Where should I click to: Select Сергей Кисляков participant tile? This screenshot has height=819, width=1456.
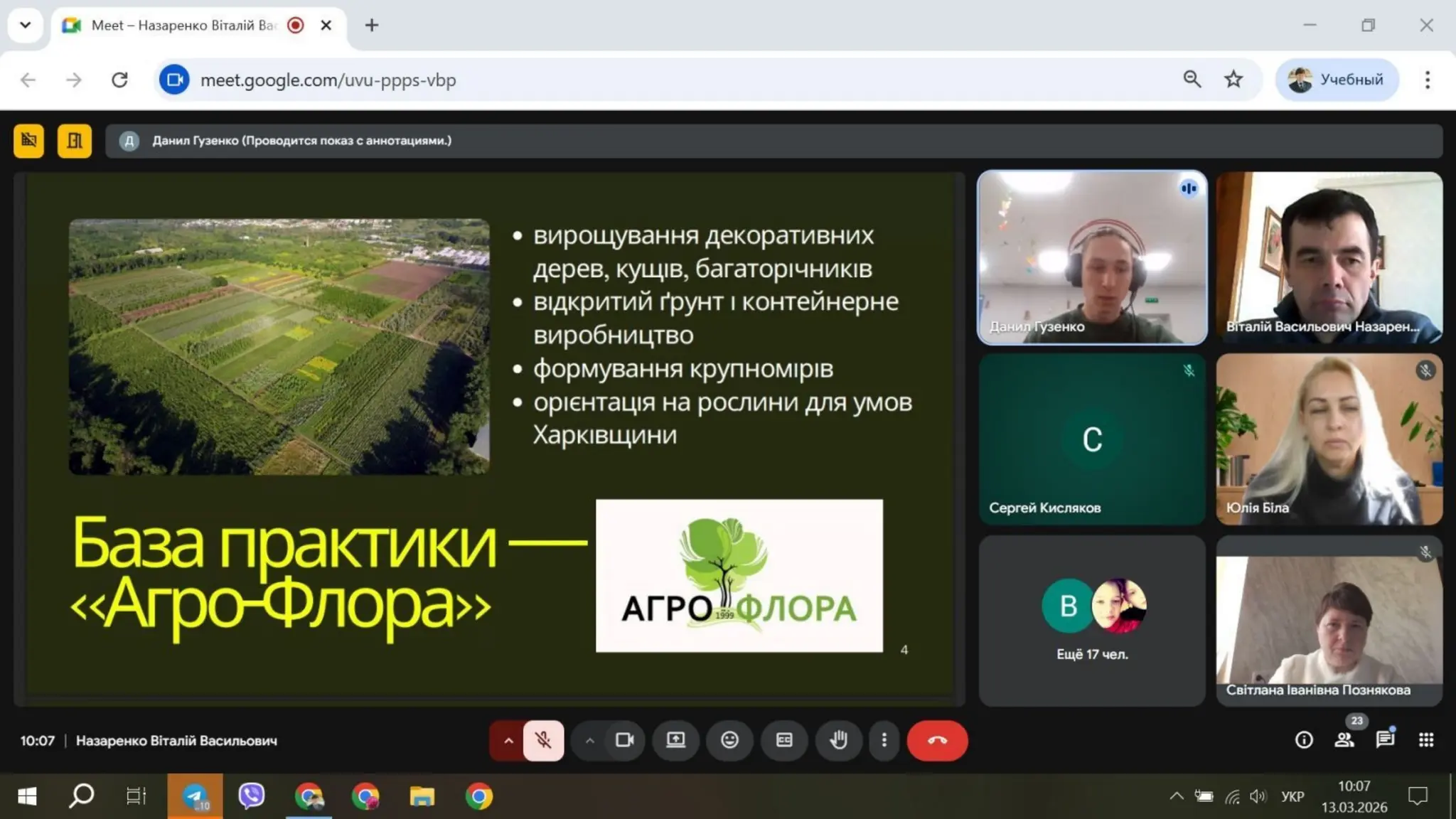click(x=1092, y=439)
